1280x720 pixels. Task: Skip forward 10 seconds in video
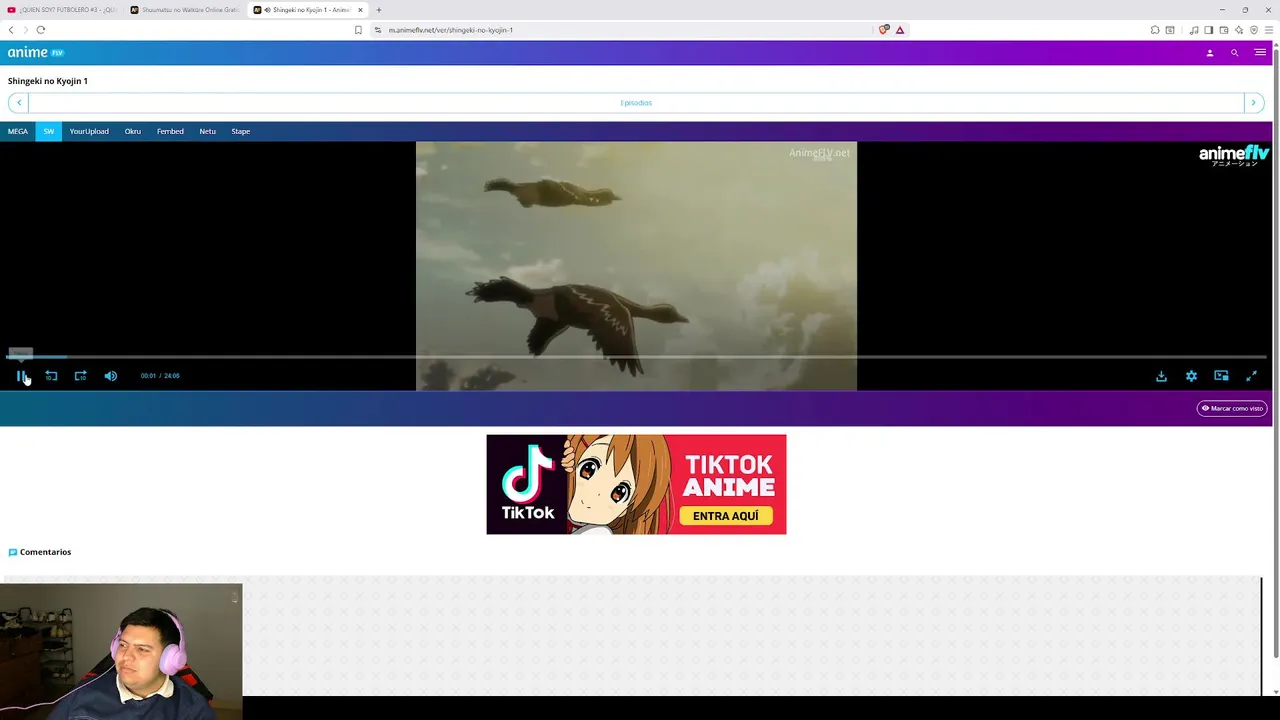(81, 376)
